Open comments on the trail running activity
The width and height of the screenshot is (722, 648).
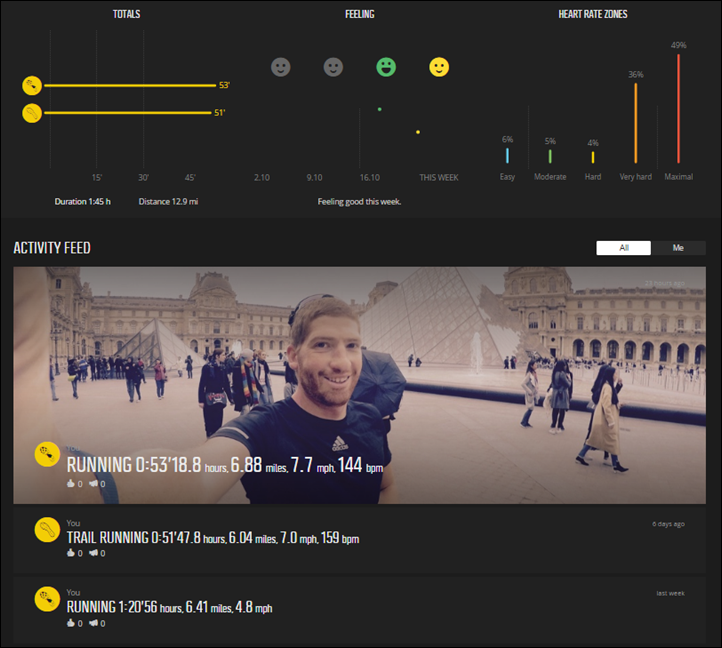[x=92, y=553]
